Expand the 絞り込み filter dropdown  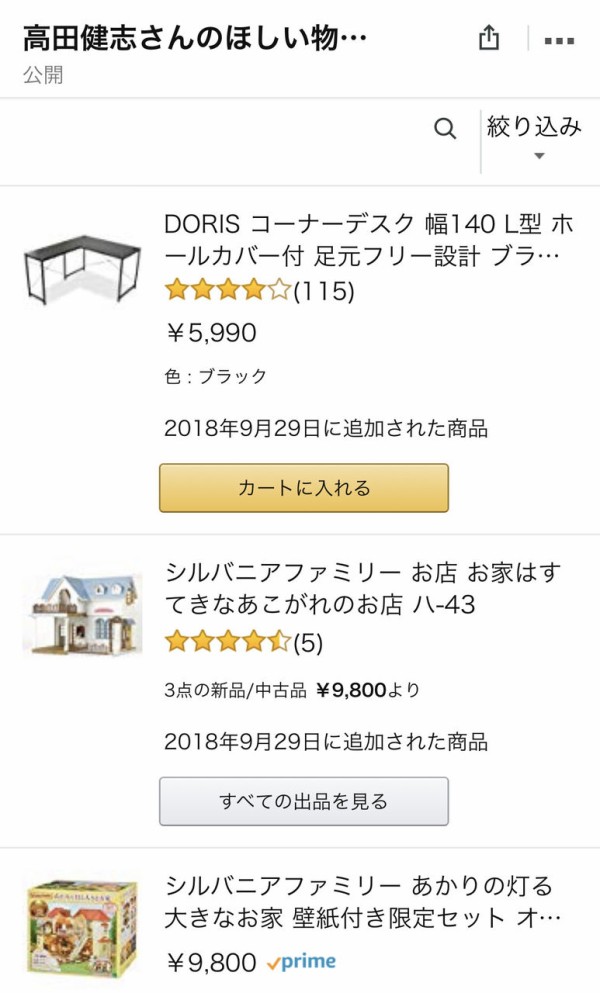point(534,138)
